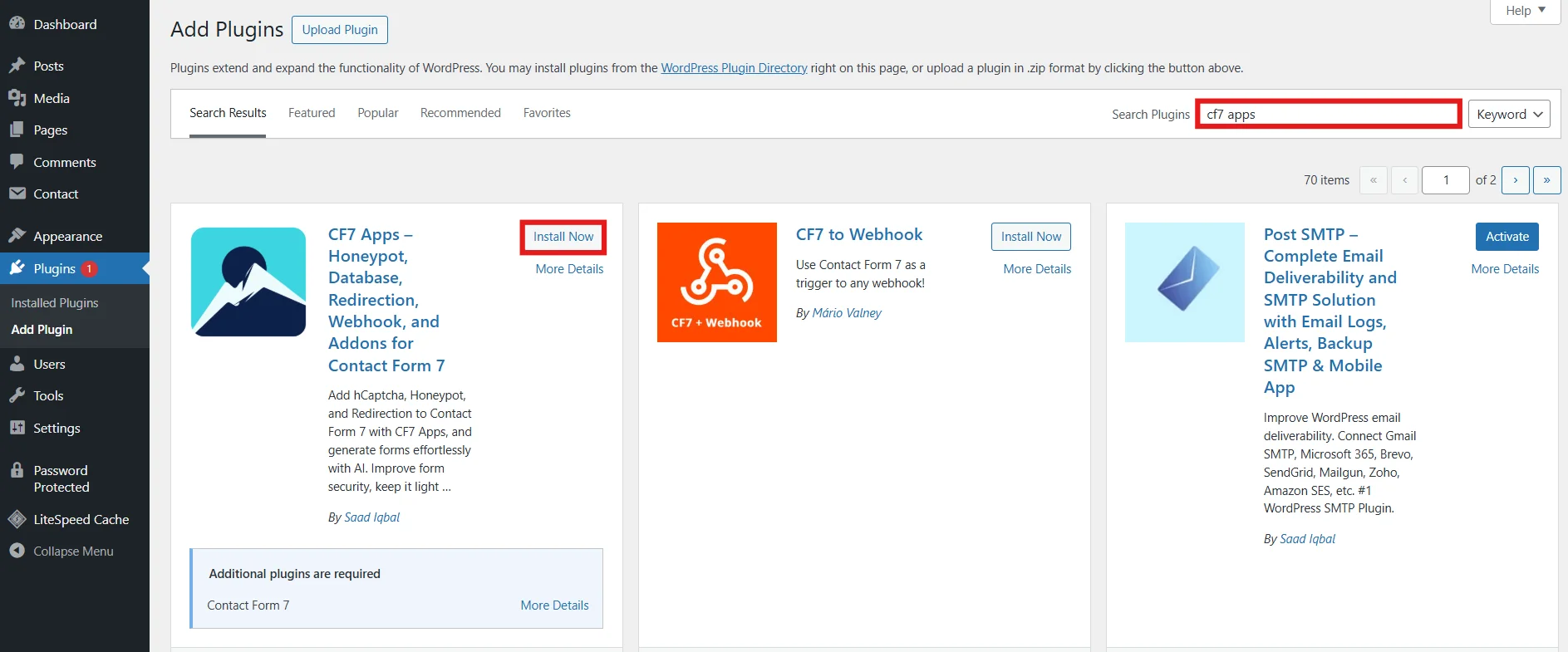Jump to last results page arrow
This screenshot has height=652, width=1568.
1546,179
